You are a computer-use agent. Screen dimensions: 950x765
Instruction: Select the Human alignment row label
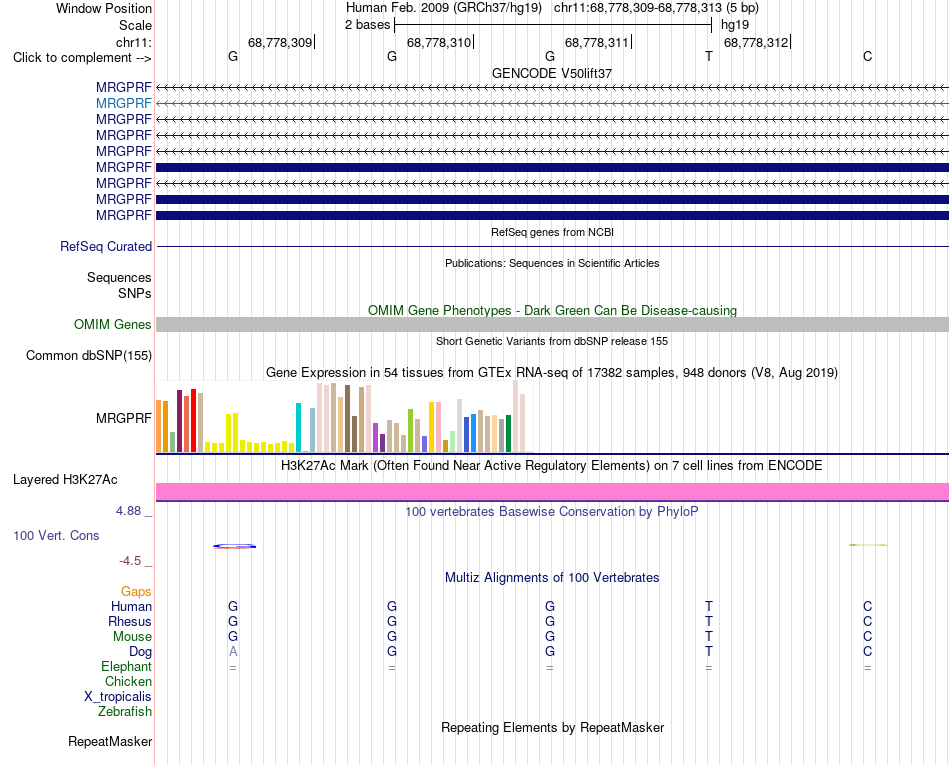point(131,607)
